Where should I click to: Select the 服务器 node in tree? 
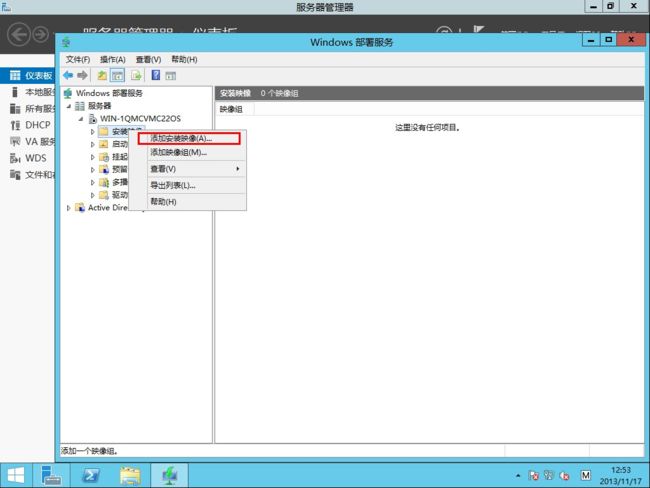pyautogui.click(x=99, y=106)
